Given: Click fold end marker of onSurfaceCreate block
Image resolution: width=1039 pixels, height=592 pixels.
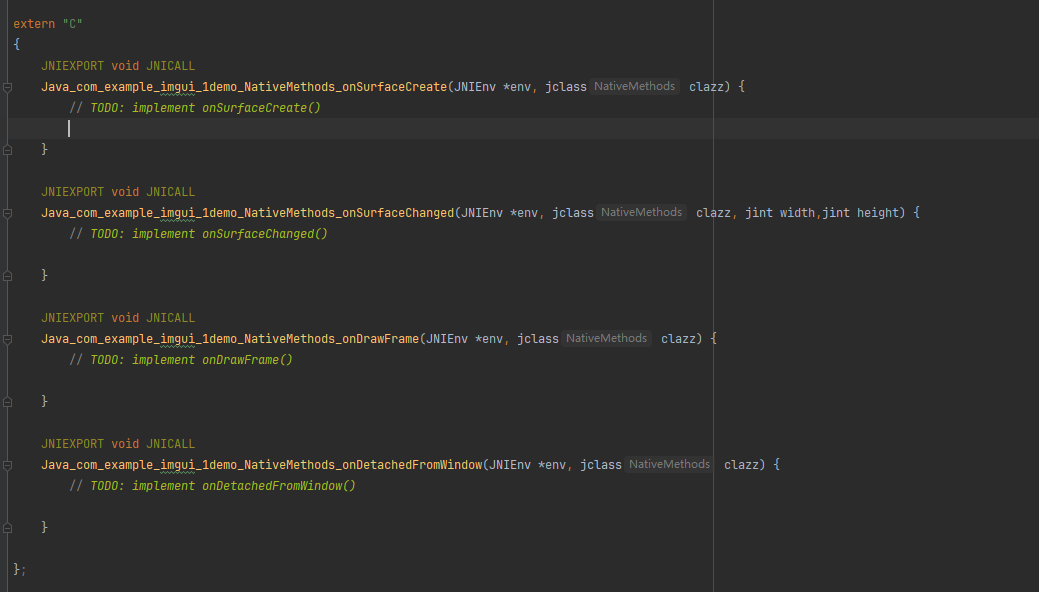Looking at the screenshot, I should pyautogui.click(x=7, y=149).
